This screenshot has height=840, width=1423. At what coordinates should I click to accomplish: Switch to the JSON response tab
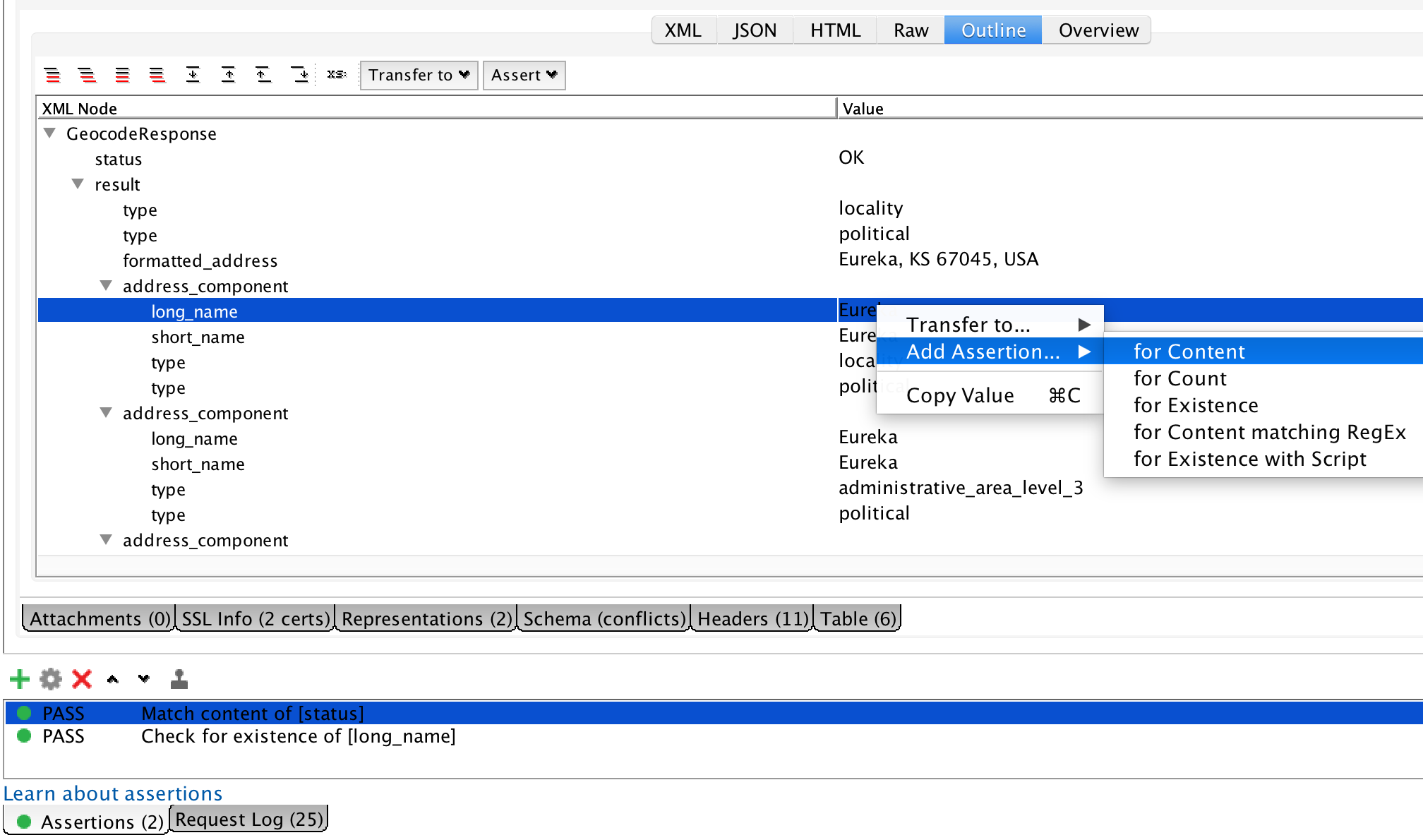coord(754,30)
